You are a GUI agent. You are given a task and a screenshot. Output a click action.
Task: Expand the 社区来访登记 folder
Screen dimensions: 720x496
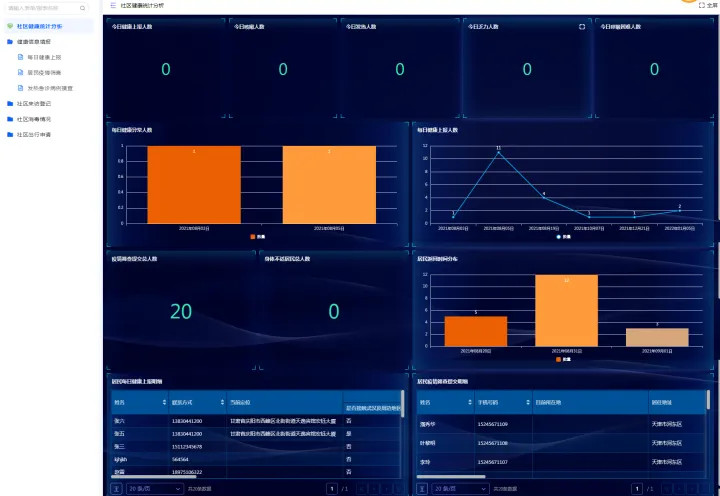(x=34, y=104)
